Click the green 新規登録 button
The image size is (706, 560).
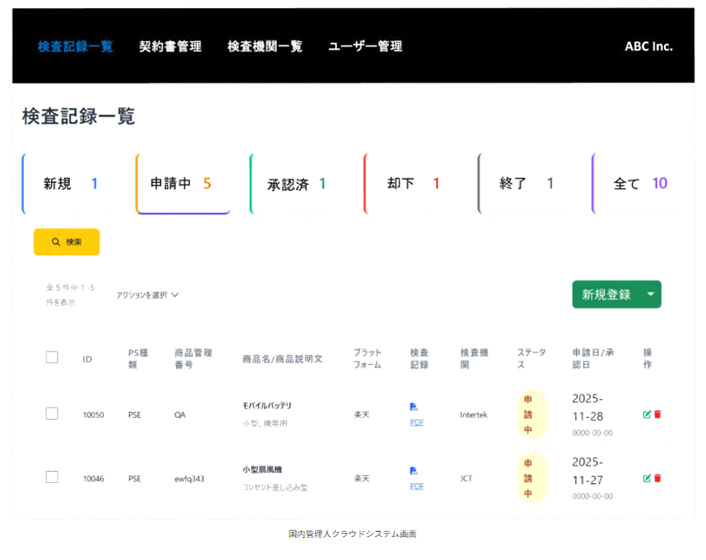(x=606, y=294)
